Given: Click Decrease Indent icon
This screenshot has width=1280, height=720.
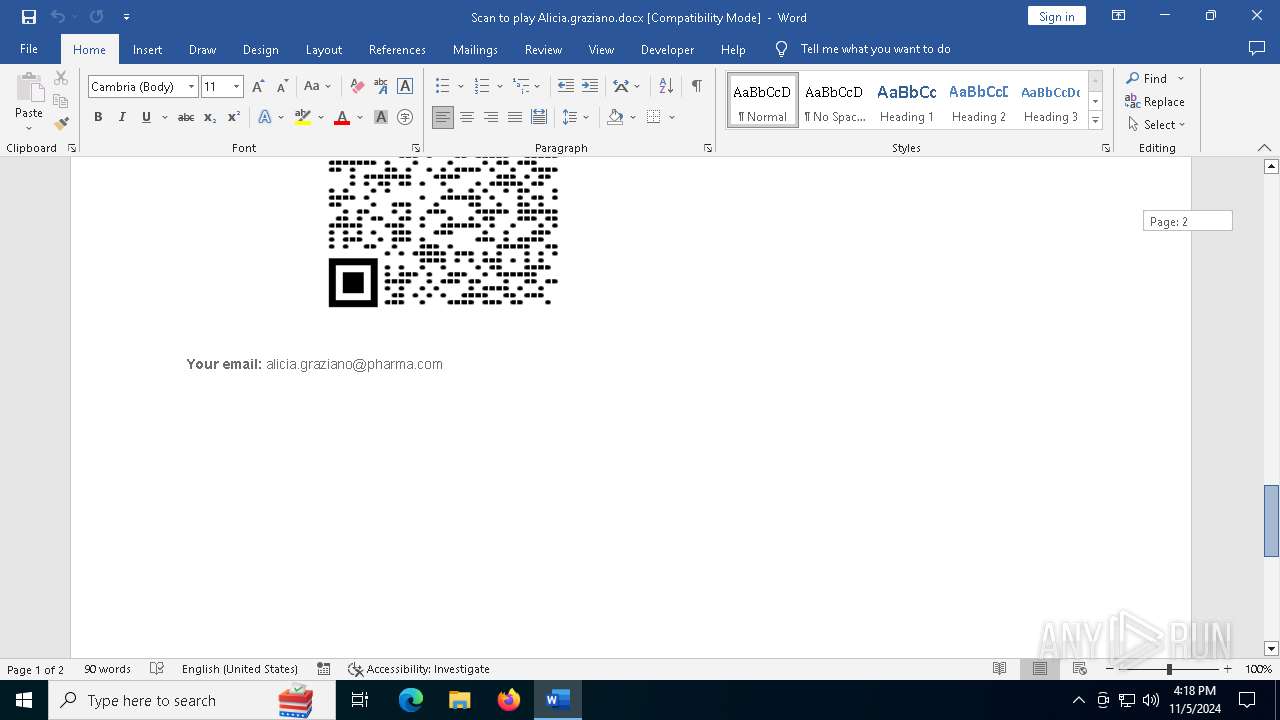Looking at the screenshot, I should tap(566, 86).
